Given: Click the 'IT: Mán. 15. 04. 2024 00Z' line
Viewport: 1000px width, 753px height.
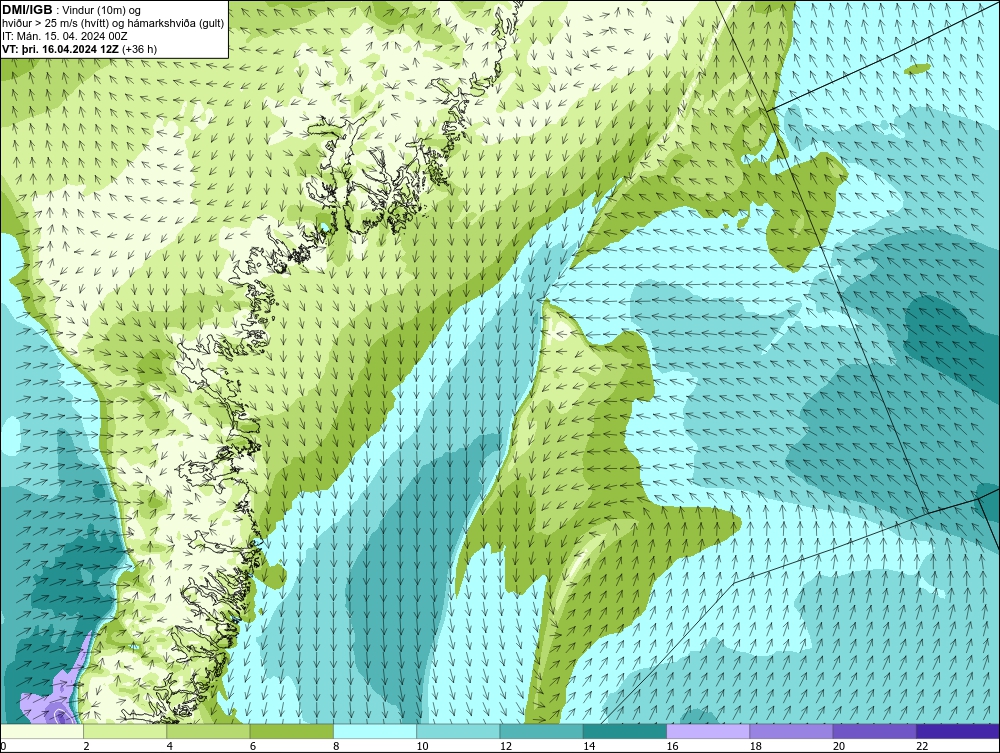Looking at the screenshot, I should [x=64, y=36].
